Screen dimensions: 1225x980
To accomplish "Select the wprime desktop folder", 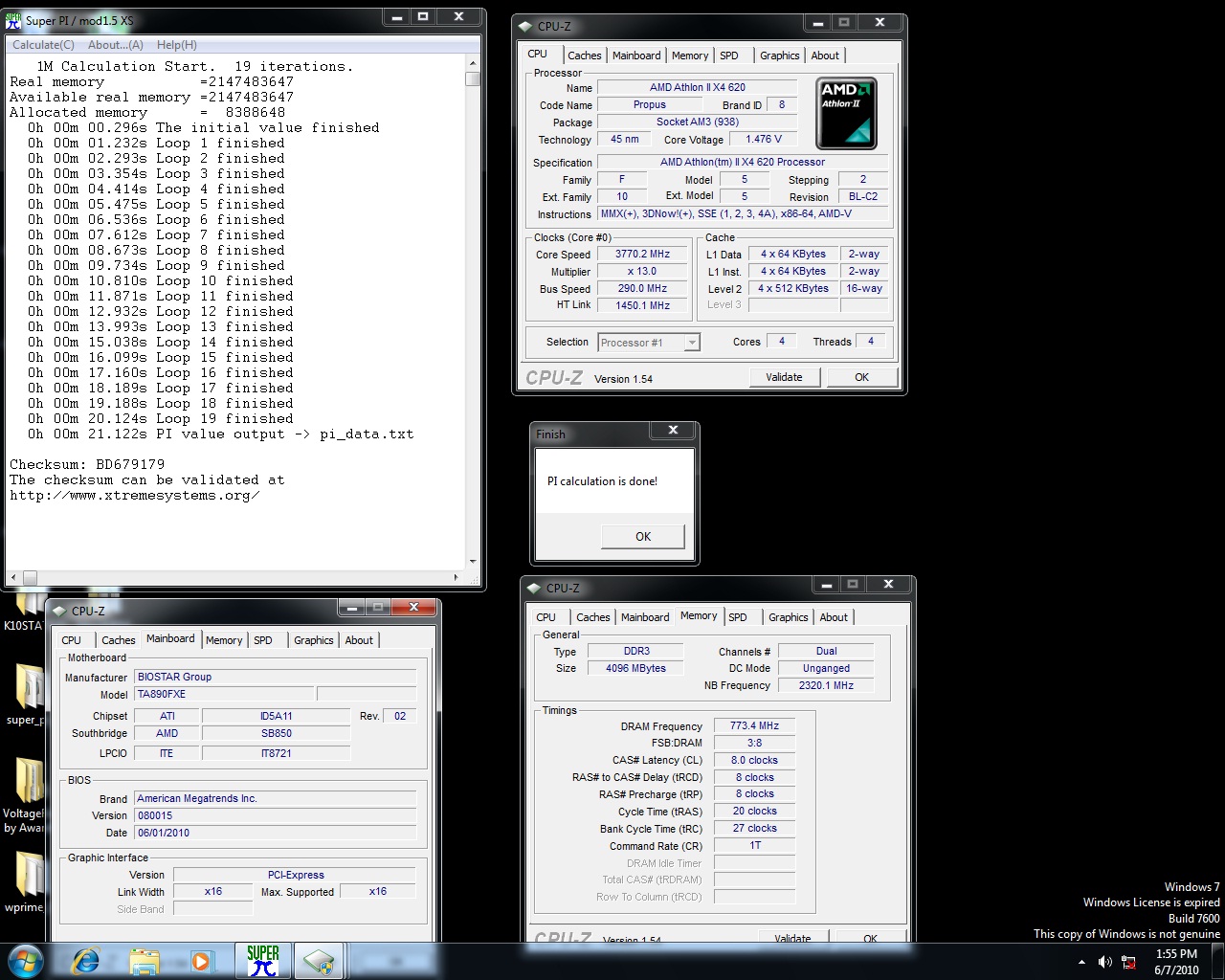I will (23, 882).
